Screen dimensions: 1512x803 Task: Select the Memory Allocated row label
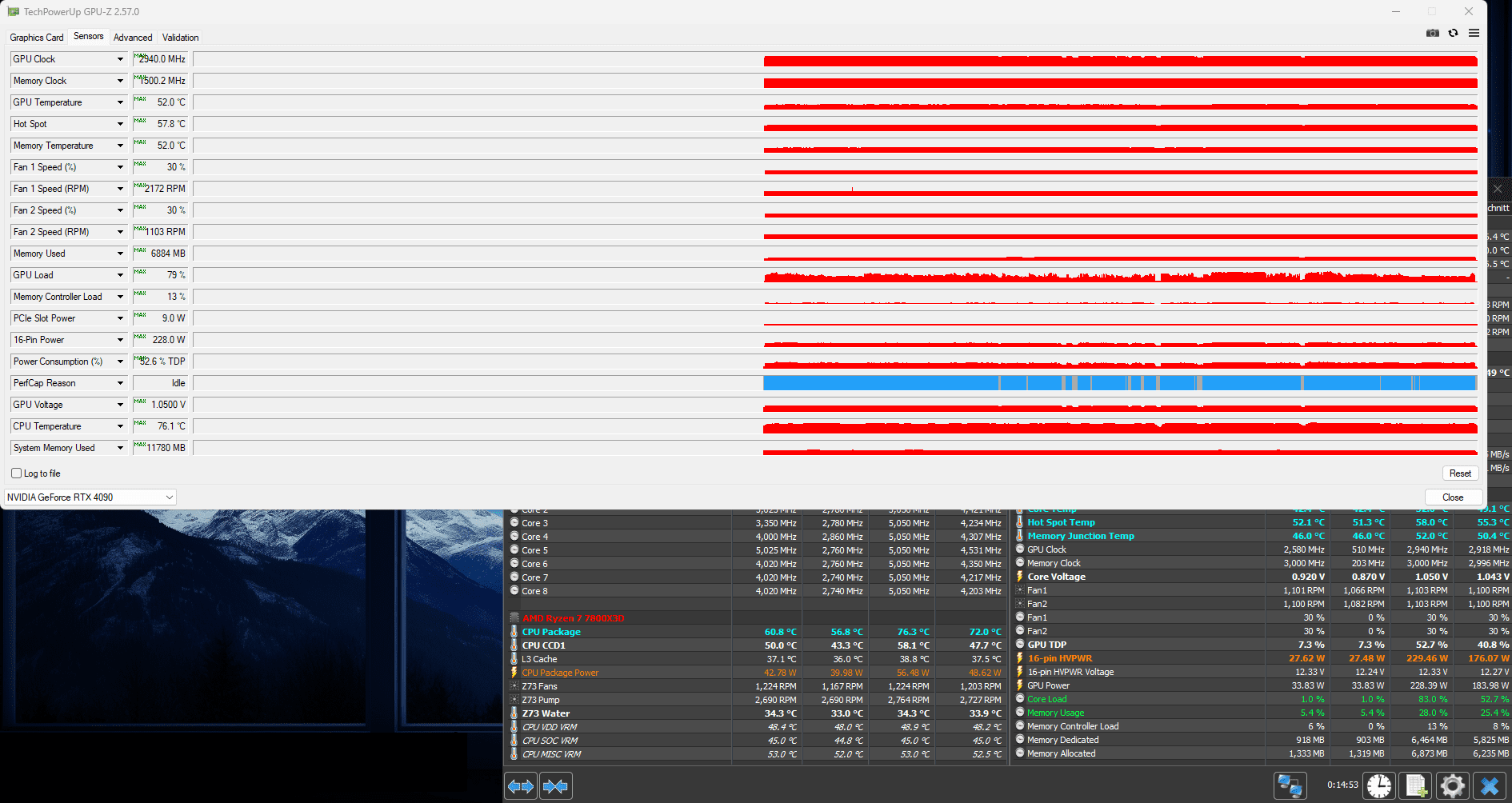[1062, 753]
